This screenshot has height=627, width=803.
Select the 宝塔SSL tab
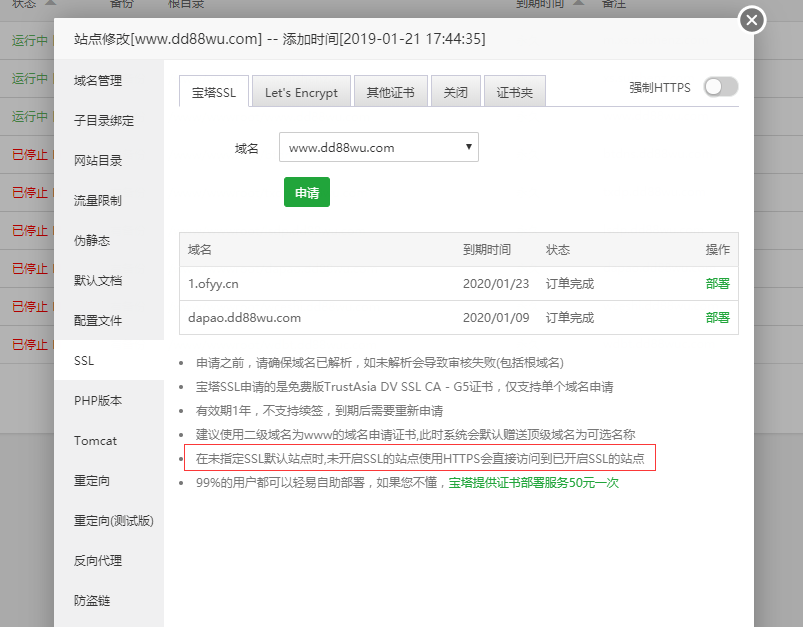(214, 92)
